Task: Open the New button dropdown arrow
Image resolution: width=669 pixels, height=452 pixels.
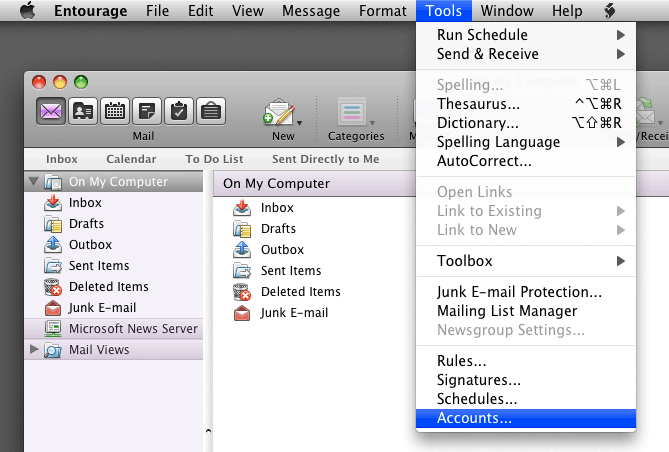Action: point(300,123)
